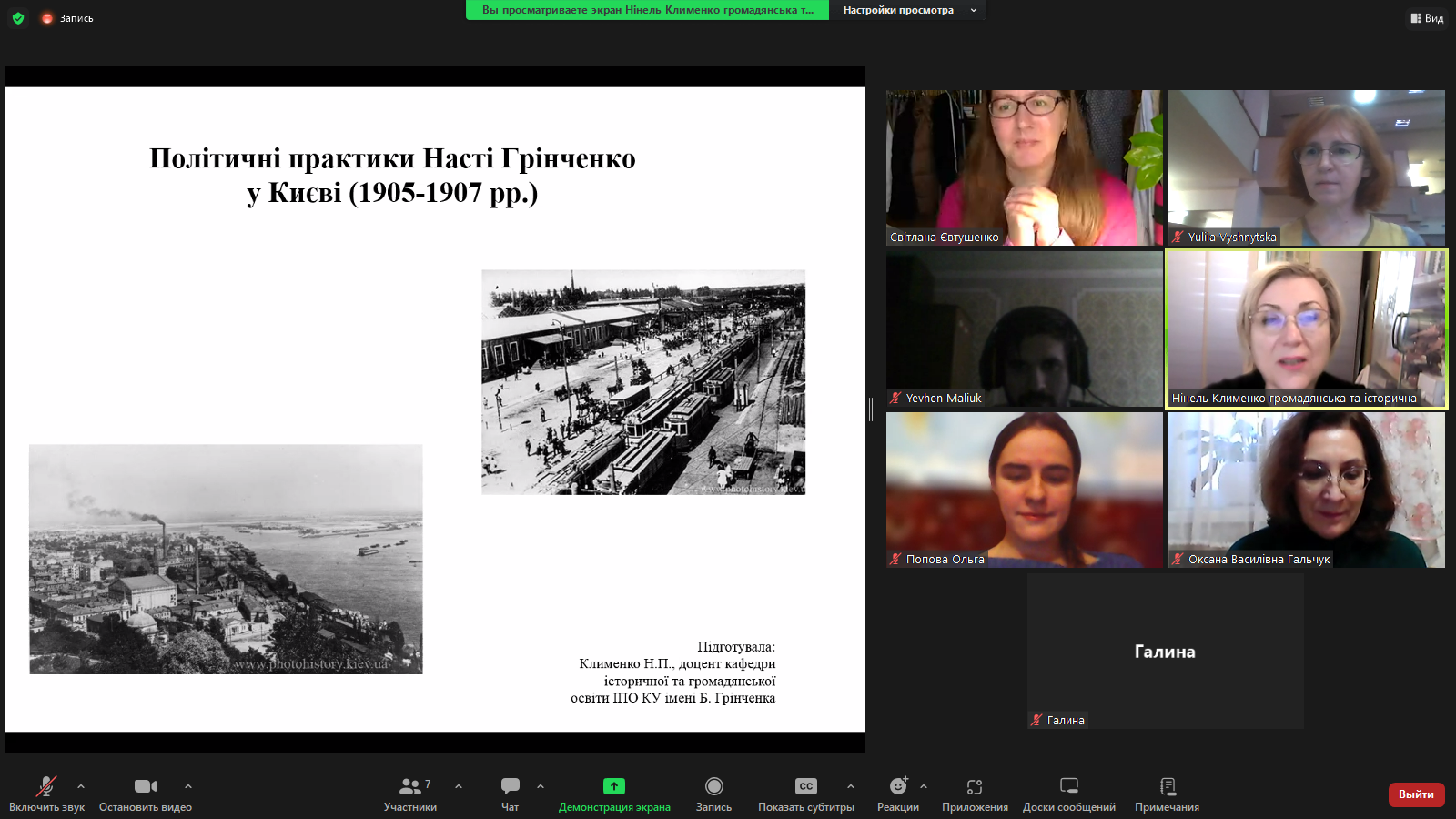Viewport: 1456px width, 819px height.
Task: Click the green screen-sharing notification banner
Action: pyautogui.click(x=647, y=10)
